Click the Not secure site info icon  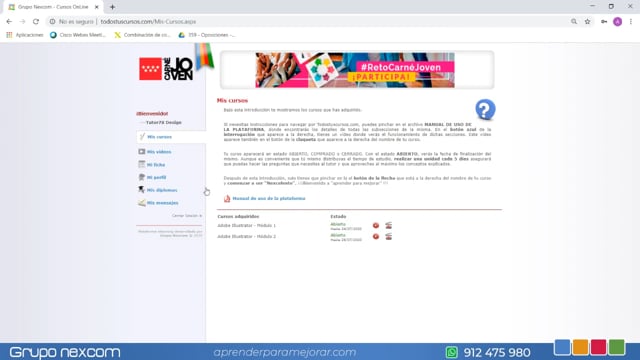52,22
